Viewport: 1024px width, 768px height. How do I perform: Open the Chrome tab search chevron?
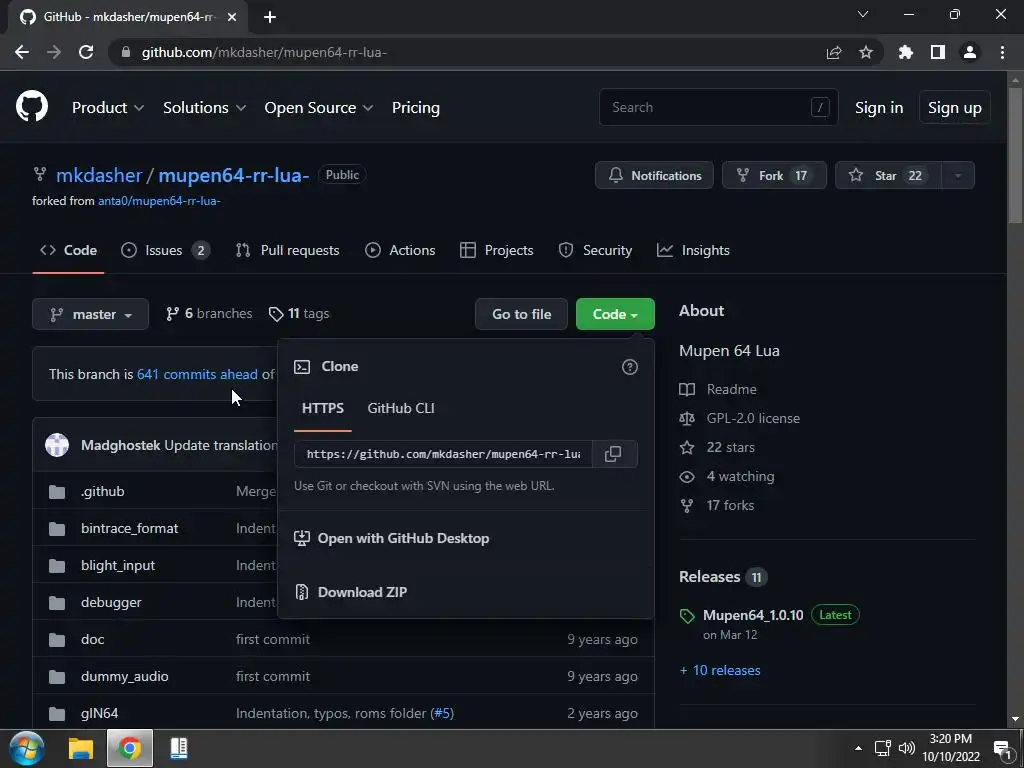point(863,14)
